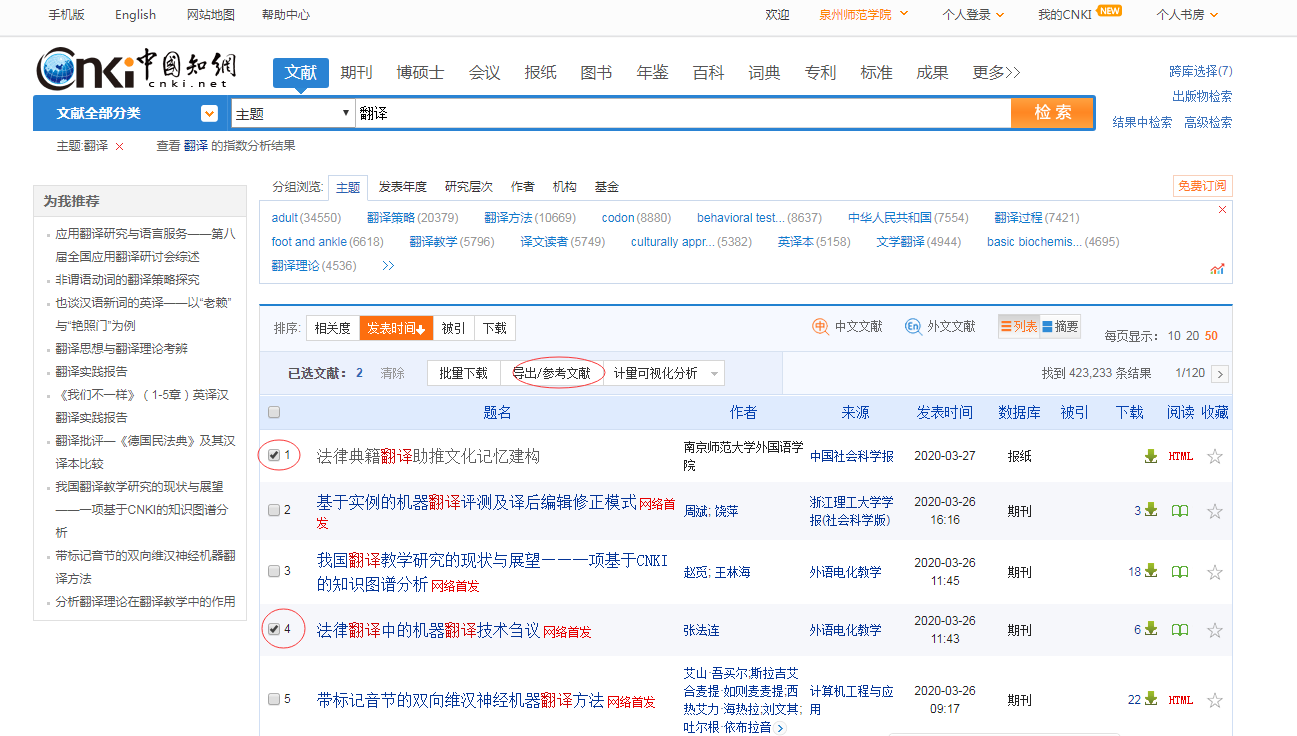Switch to the 期刊 database tab
The width and height of the screenshot is (1297, 736).
356,72
